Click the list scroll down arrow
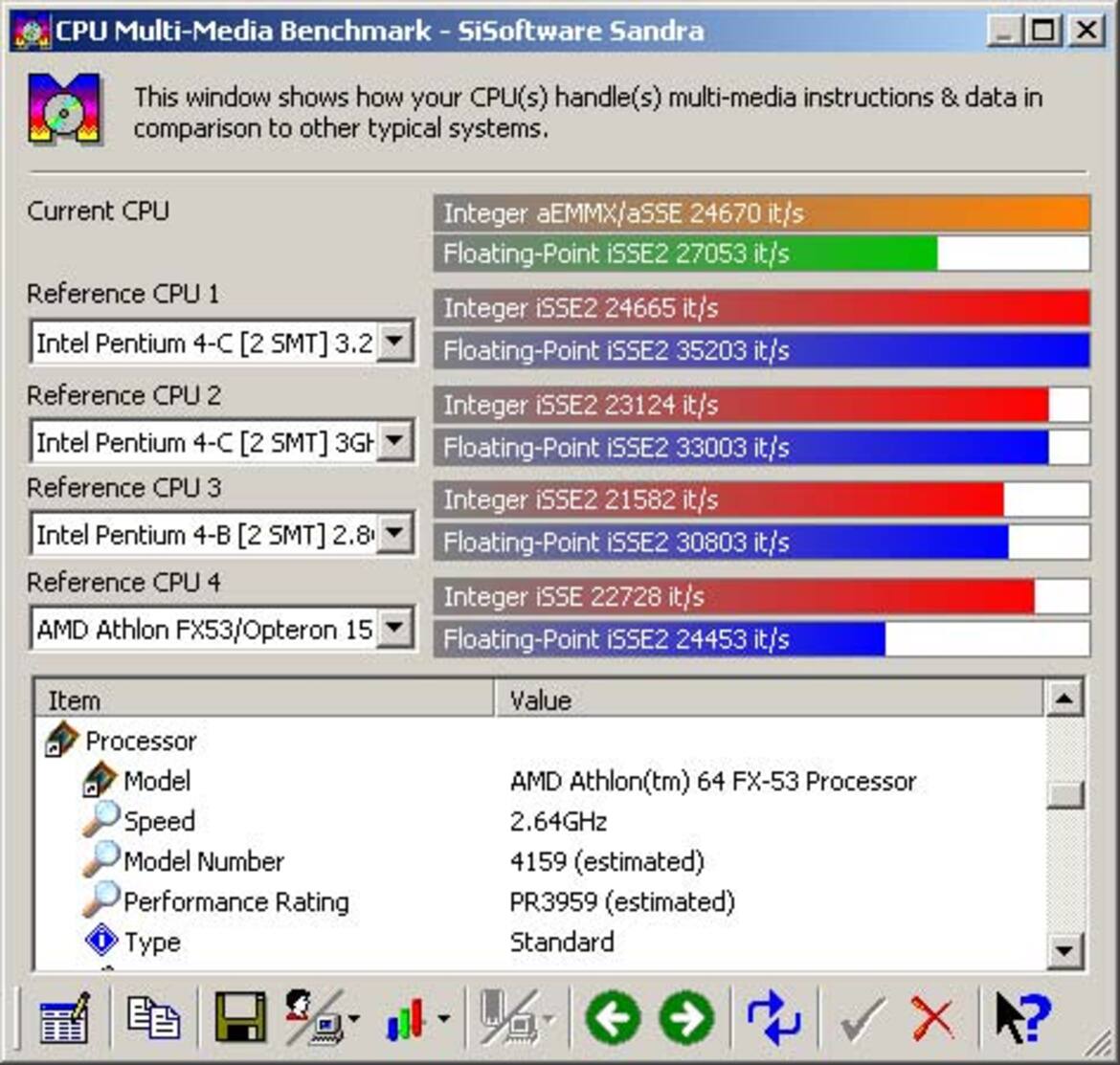Screen dimensions: 1120x1065 click(x=1064, y=950)
